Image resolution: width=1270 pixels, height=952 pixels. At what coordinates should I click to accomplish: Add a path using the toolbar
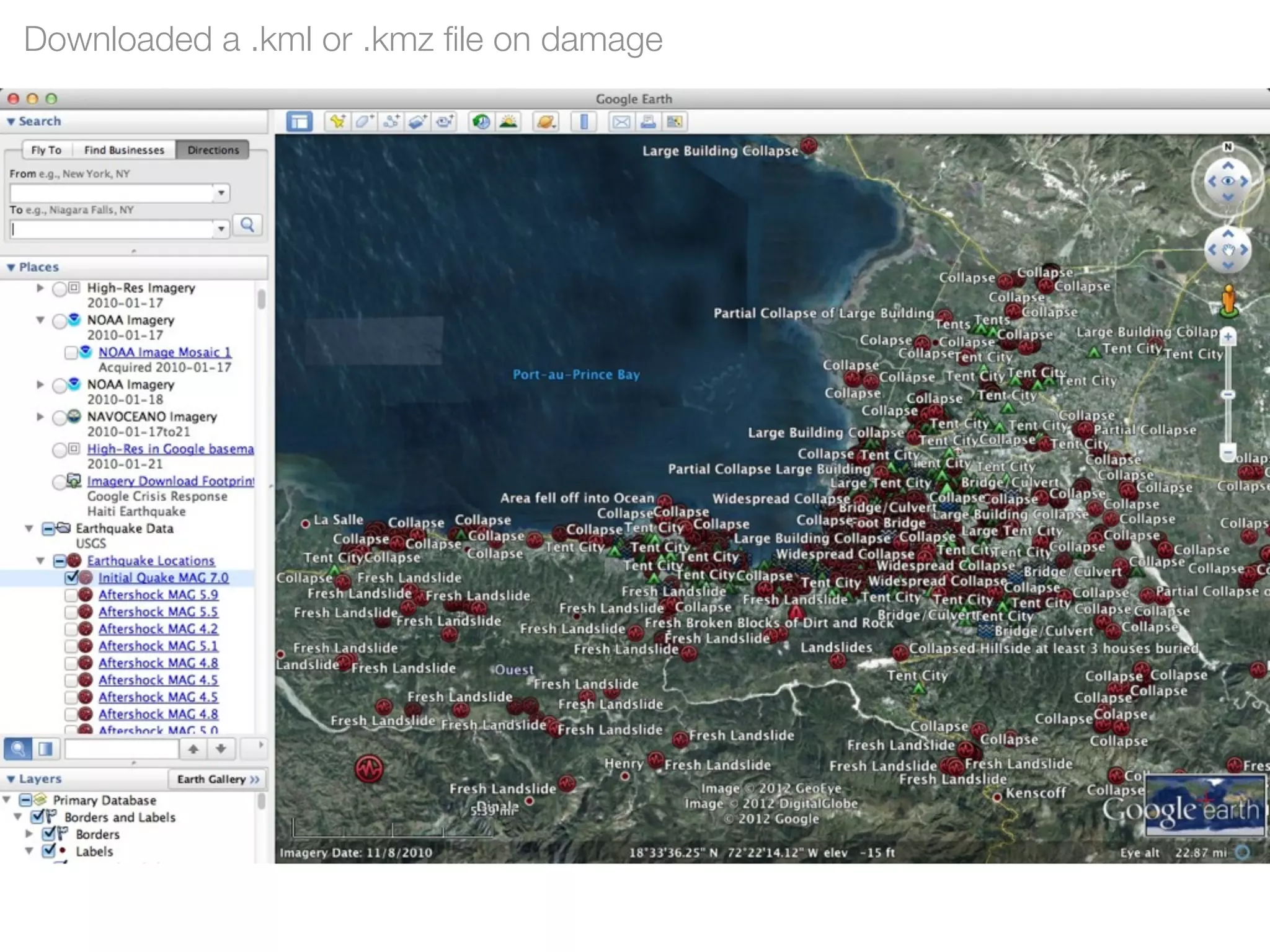391,121
